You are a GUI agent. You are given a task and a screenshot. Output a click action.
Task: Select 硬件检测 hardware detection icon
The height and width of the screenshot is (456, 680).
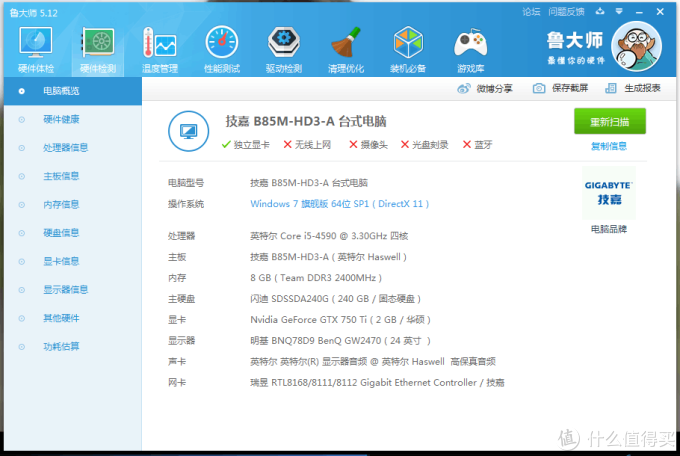[98, 49]
